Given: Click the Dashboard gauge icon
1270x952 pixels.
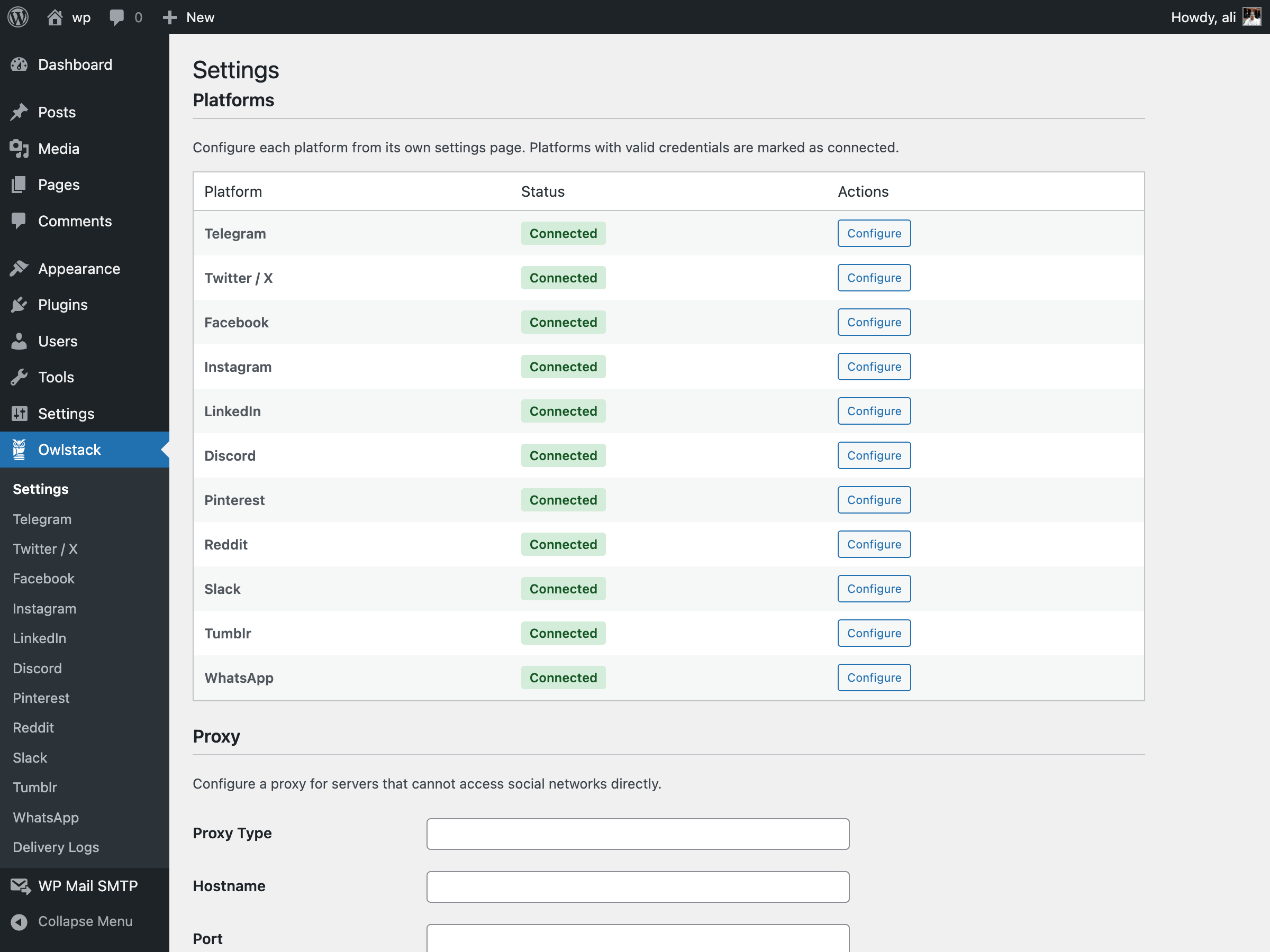Looking at the screenshot, I should click(20, 65).
